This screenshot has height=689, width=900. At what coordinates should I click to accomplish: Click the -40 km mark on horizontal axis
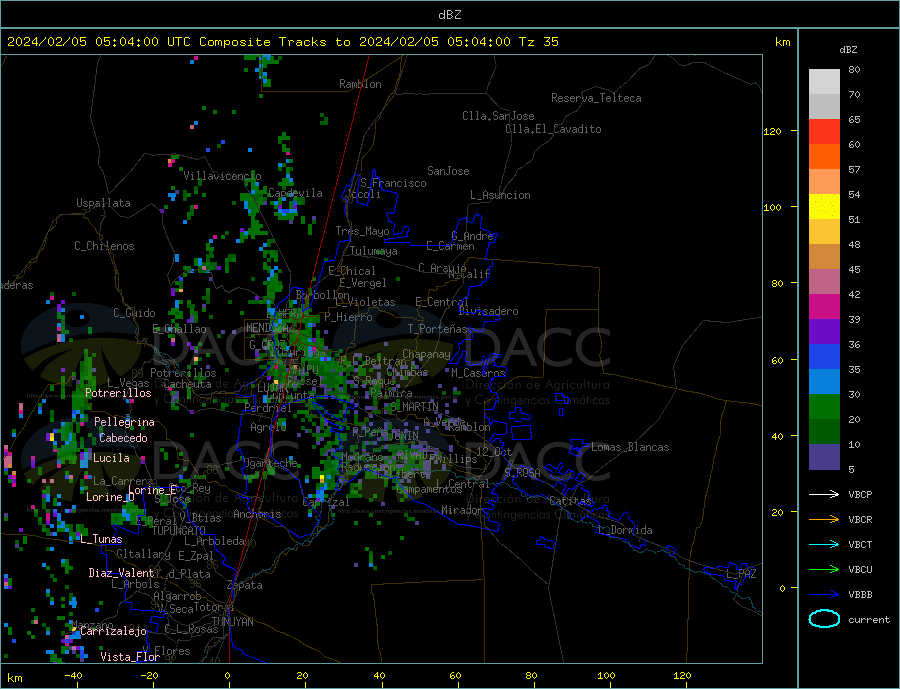pos(73,676)
